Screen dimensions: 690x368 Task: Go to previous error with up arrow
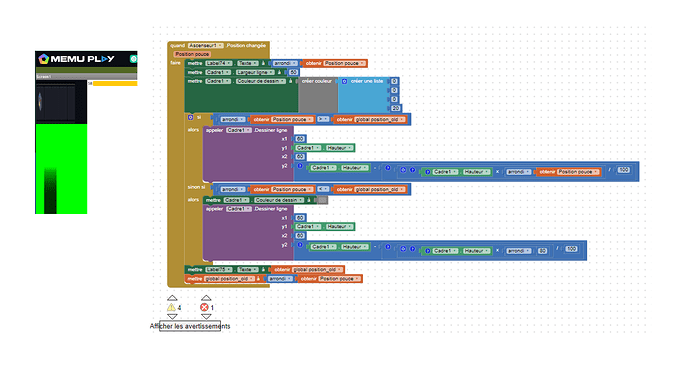pos(206,298)
